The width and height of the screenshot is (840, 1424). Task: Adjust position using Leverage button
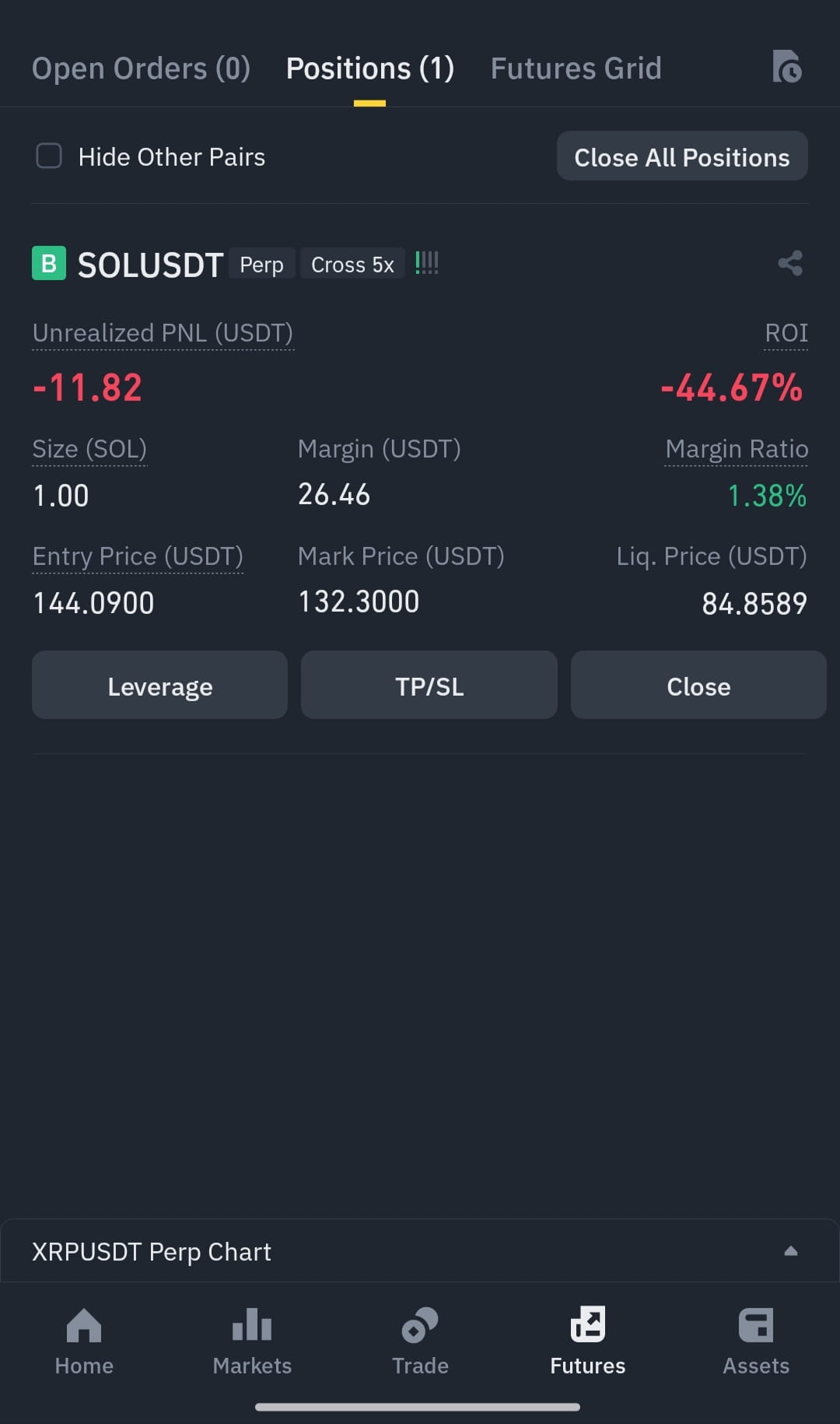point(159,686)
